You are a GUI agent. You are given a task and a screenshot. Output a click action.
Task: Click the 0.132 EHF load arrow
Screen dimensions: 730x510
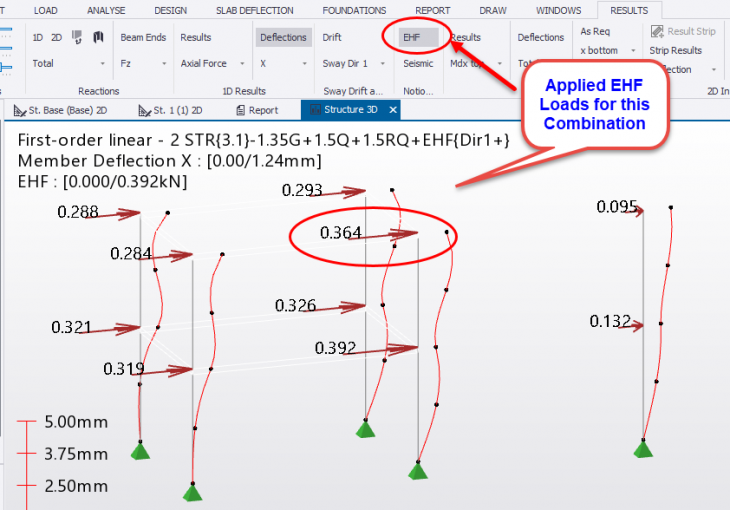(631, 326)
